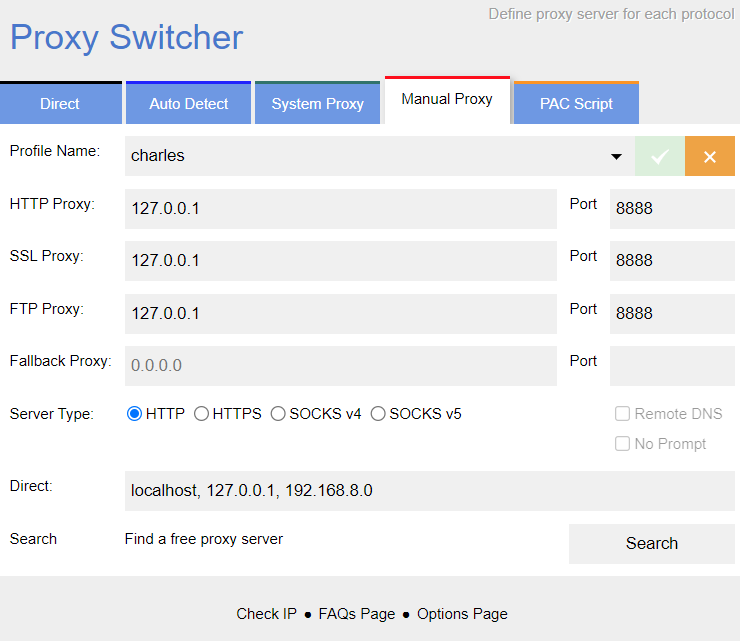Choose SOCKS v4 server type
Viewport: 740px width, 641px height.
pos(278,414)
